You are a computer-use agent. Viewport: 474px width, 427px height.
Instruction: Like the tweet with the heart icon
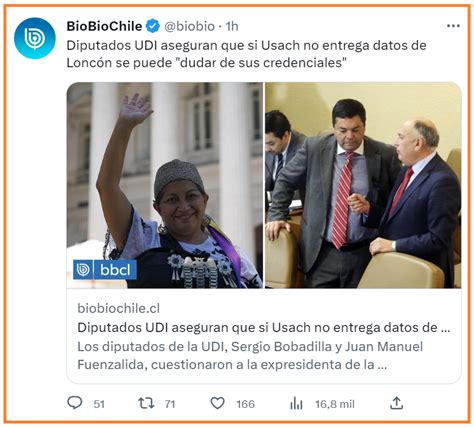218,403
